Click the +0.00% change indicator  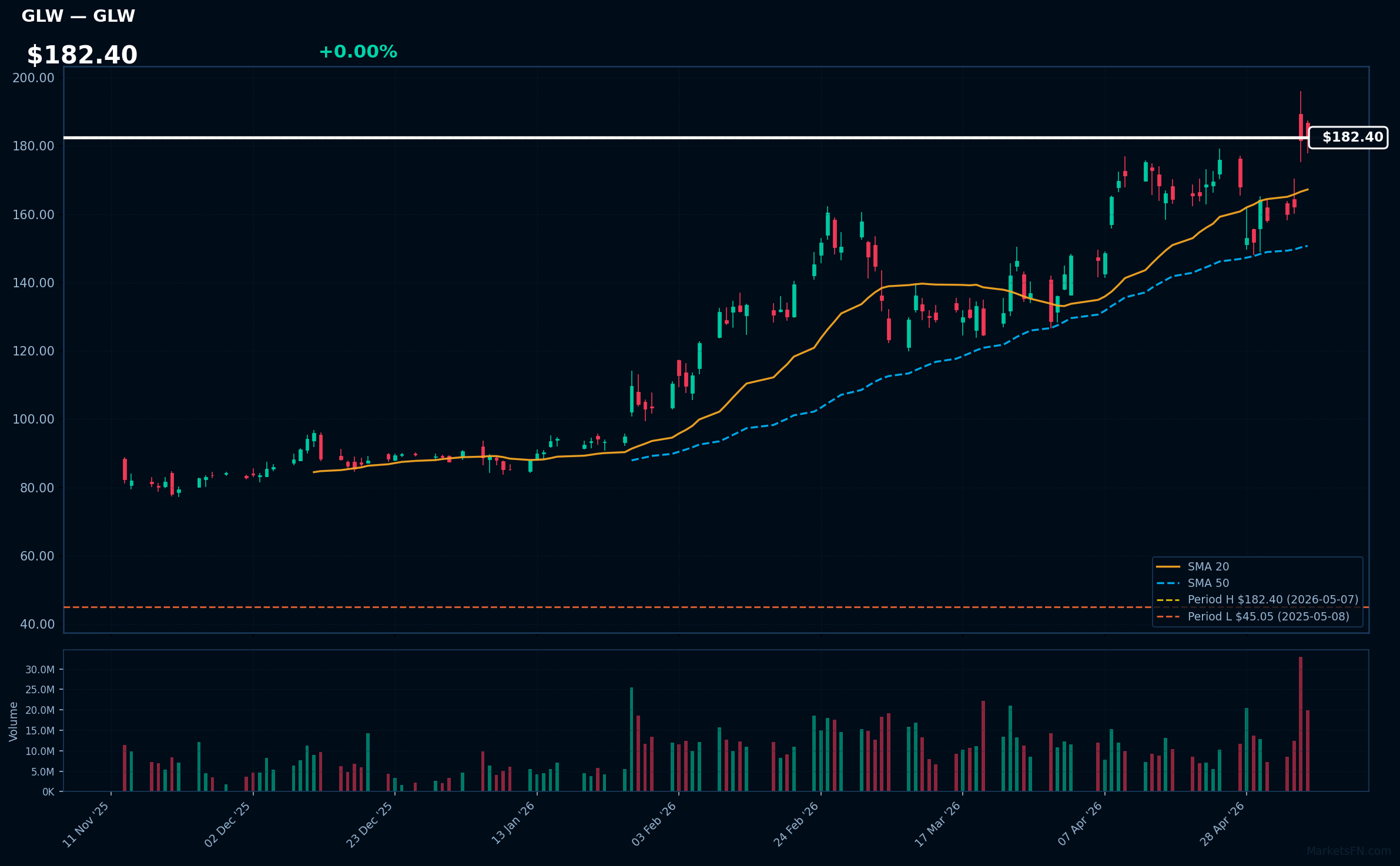point(358,52)
